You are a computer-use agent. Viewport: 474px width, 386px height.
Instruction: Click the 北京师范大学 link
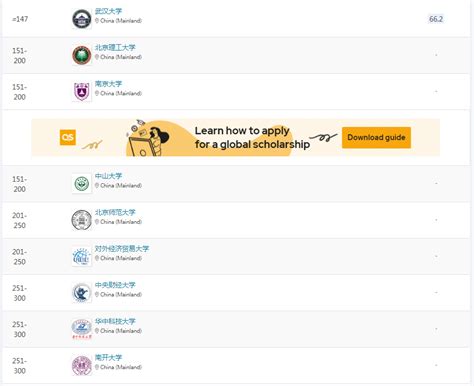(x=115, y=212)
